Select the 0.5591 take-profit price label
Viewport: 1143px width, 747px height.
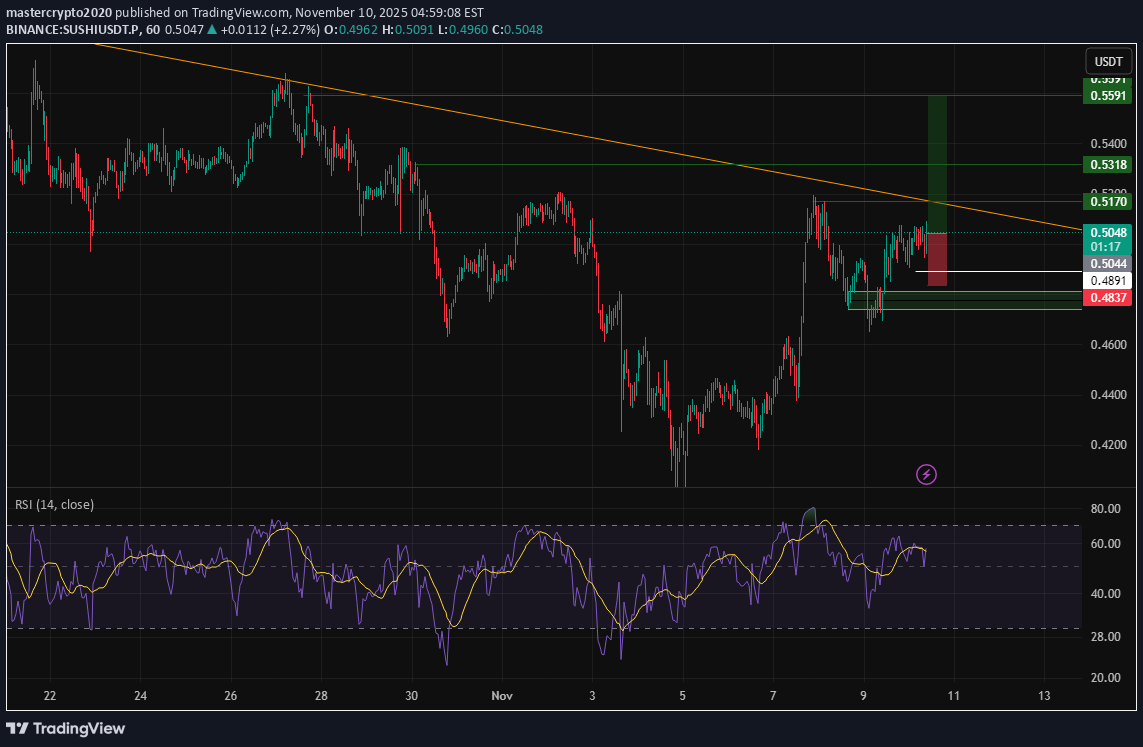pyautogui.click(x=1108, y=96)
